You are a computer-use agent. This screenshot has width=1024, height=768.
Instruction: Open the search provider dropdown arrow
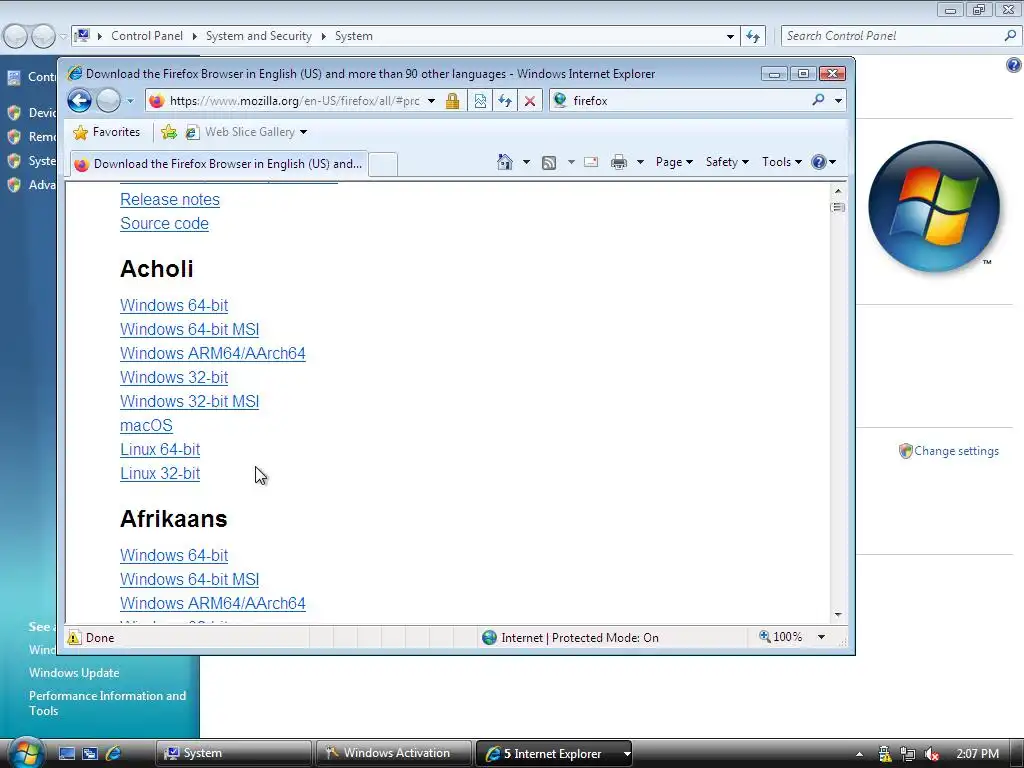click(x=839, y=101)
